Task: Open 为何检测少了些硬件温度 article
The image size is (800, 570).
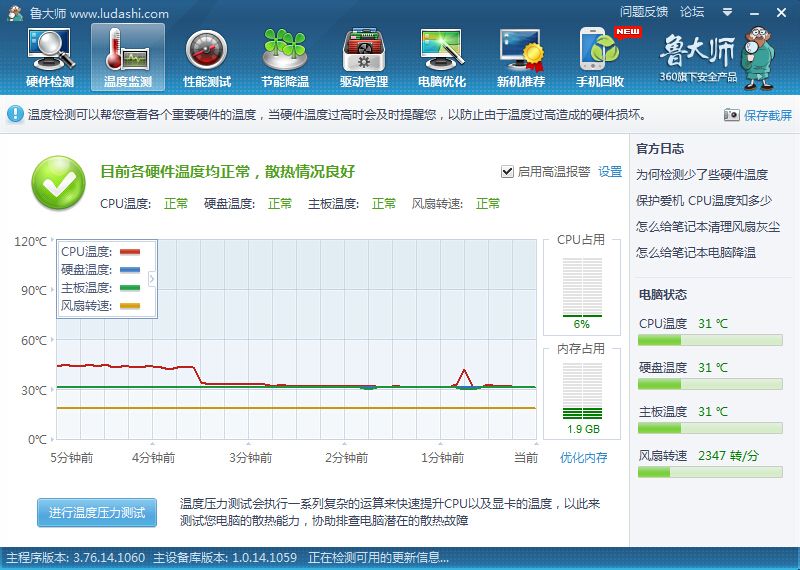Action: (x=702, y=175)
